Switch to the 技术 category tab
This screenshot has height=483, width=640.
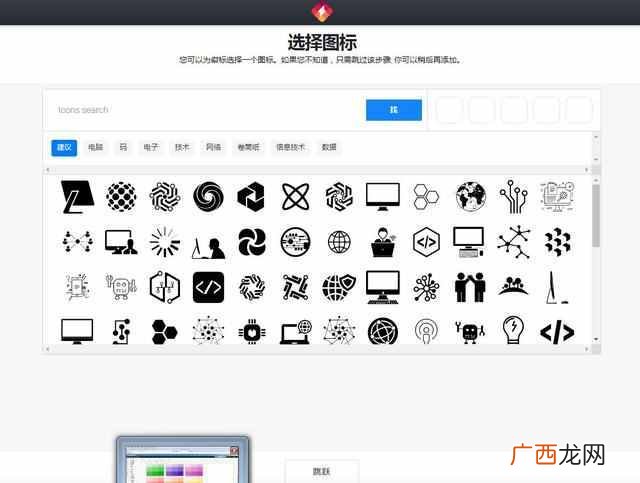pos(182,147)
